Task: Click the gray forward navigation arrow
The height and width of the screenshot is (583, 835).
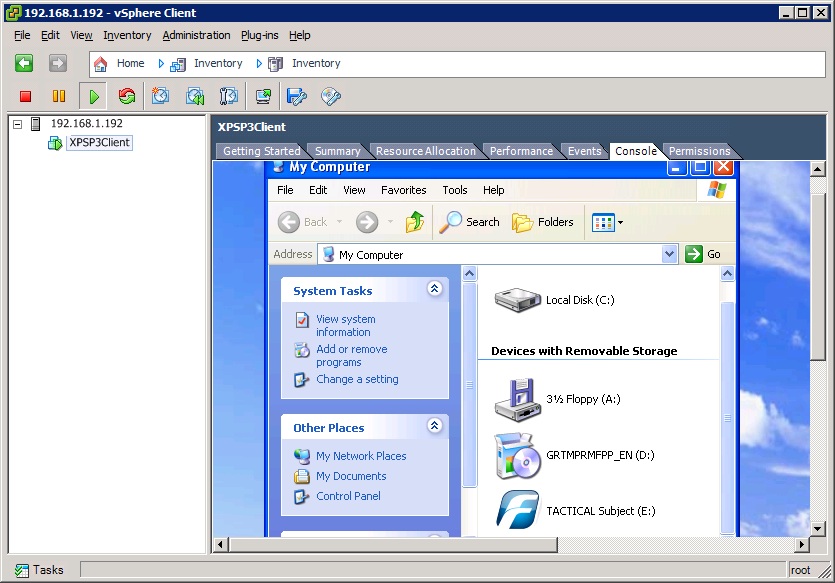Action: click(x=58, y=63)
